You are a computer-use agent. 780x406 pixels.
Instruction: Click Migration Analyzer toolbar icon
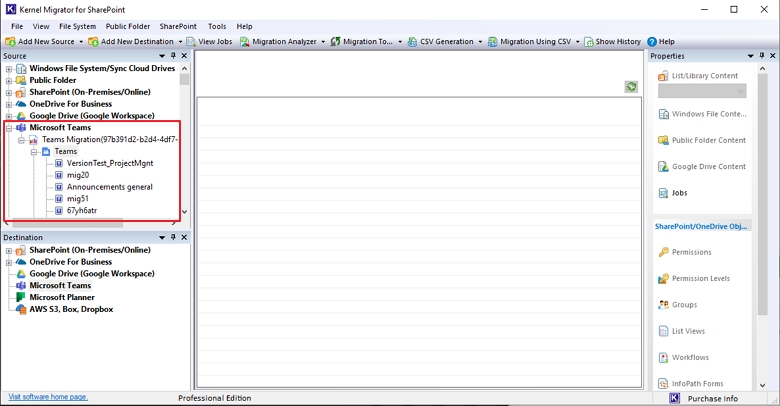pyautogui.click(x=244, y=42)
